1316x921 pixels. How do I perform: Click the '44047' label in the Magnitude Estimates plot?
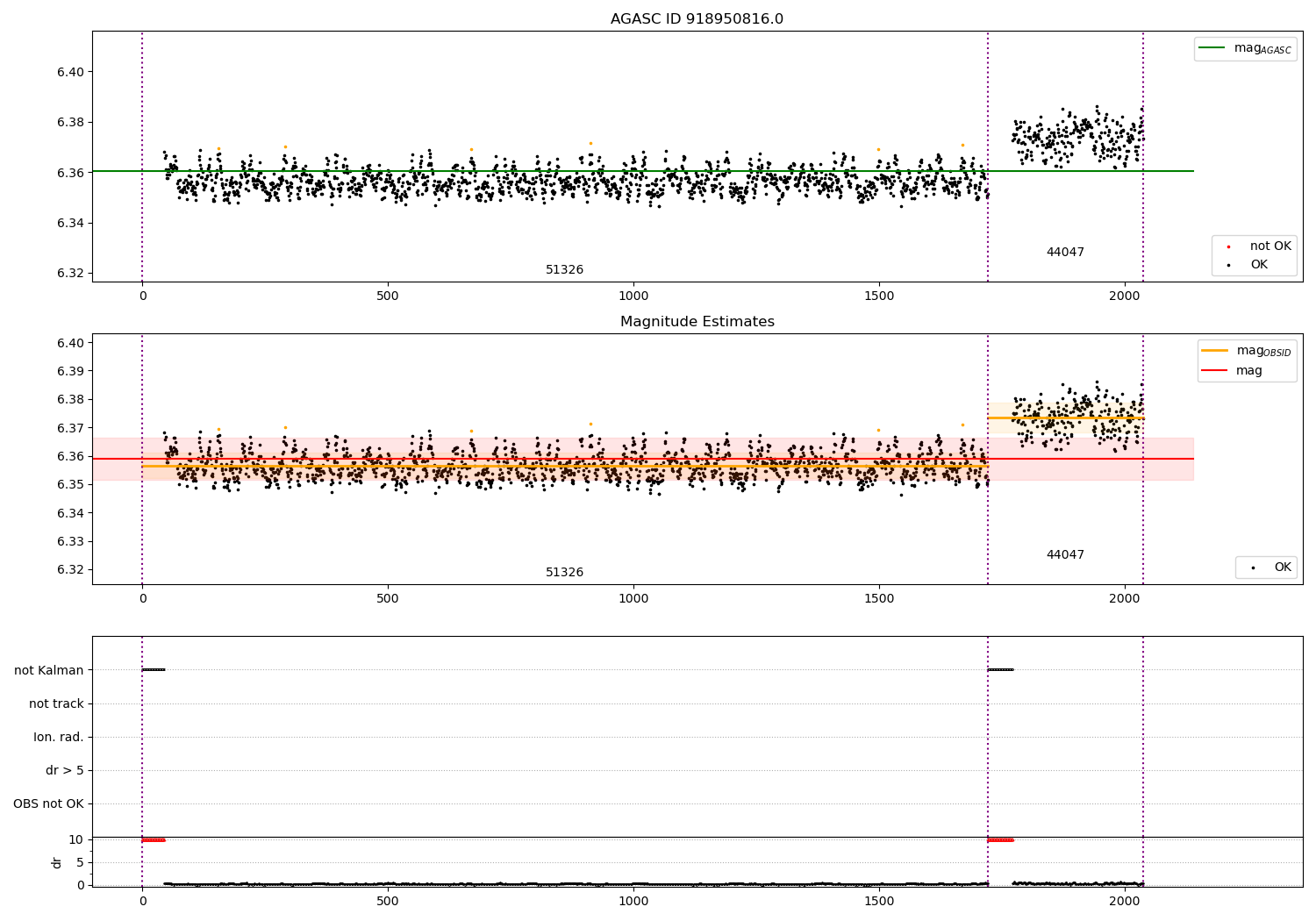pyautogui.click(x=1065, y=555)
